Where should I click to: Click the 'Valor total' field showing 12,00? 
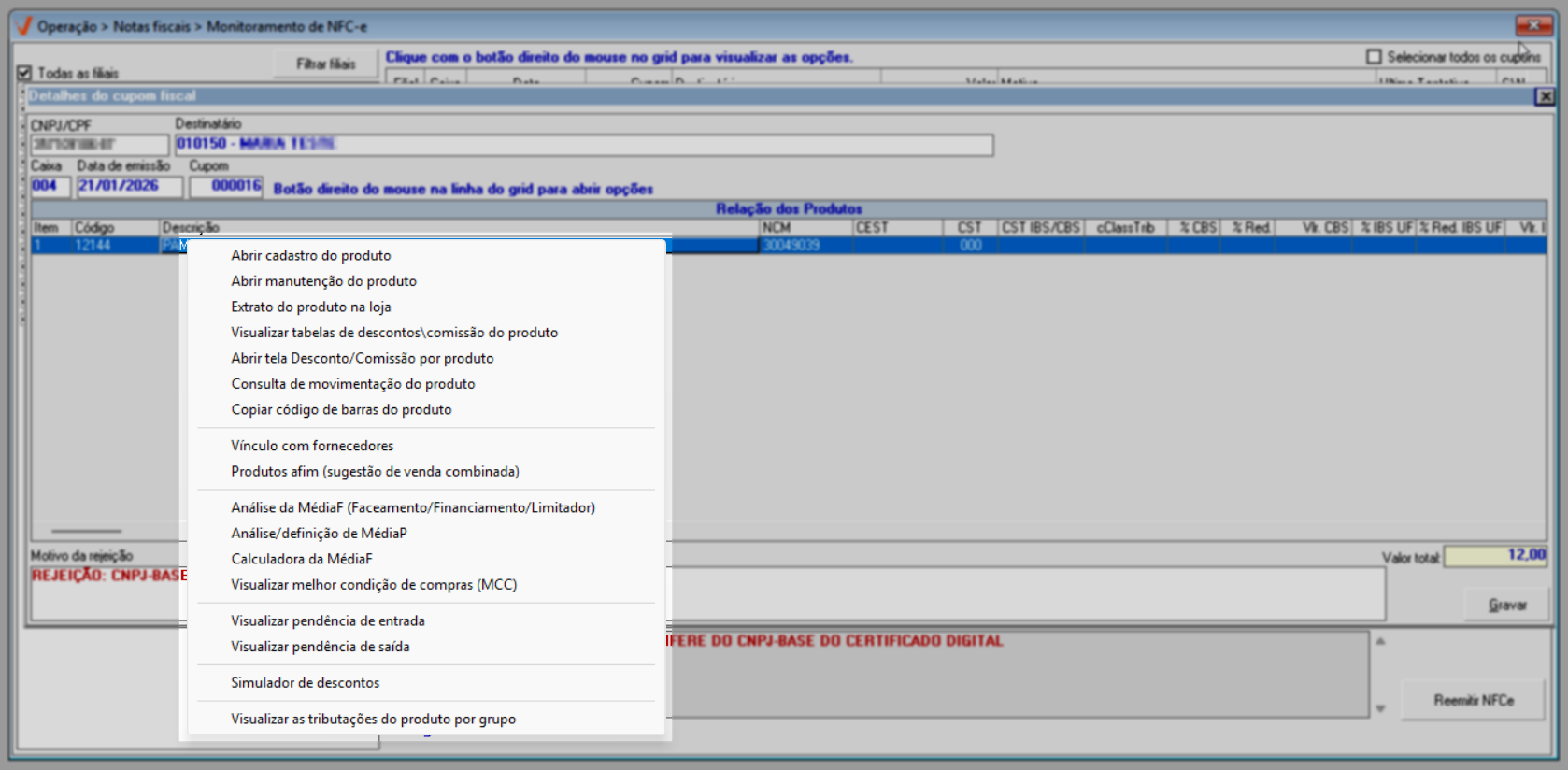pos(1496,556)
